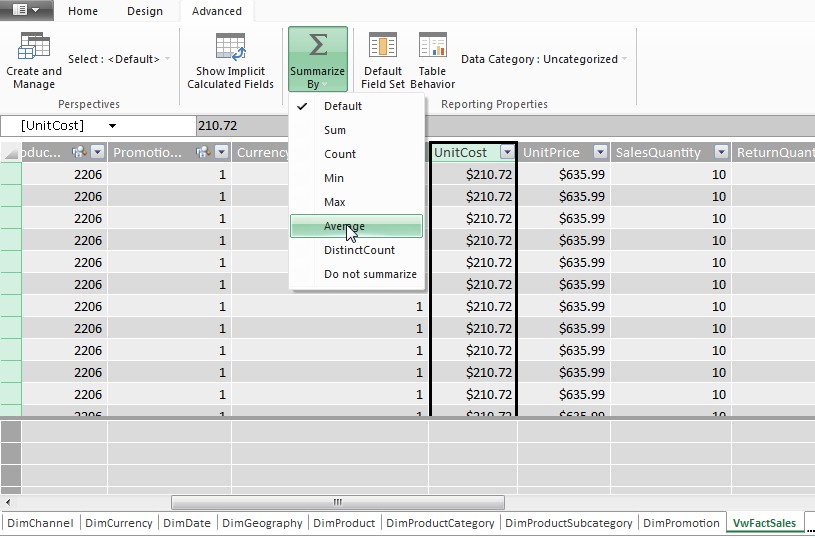
Task: Open the DimProduct sheet tab
Action: [x=344, y=523]
